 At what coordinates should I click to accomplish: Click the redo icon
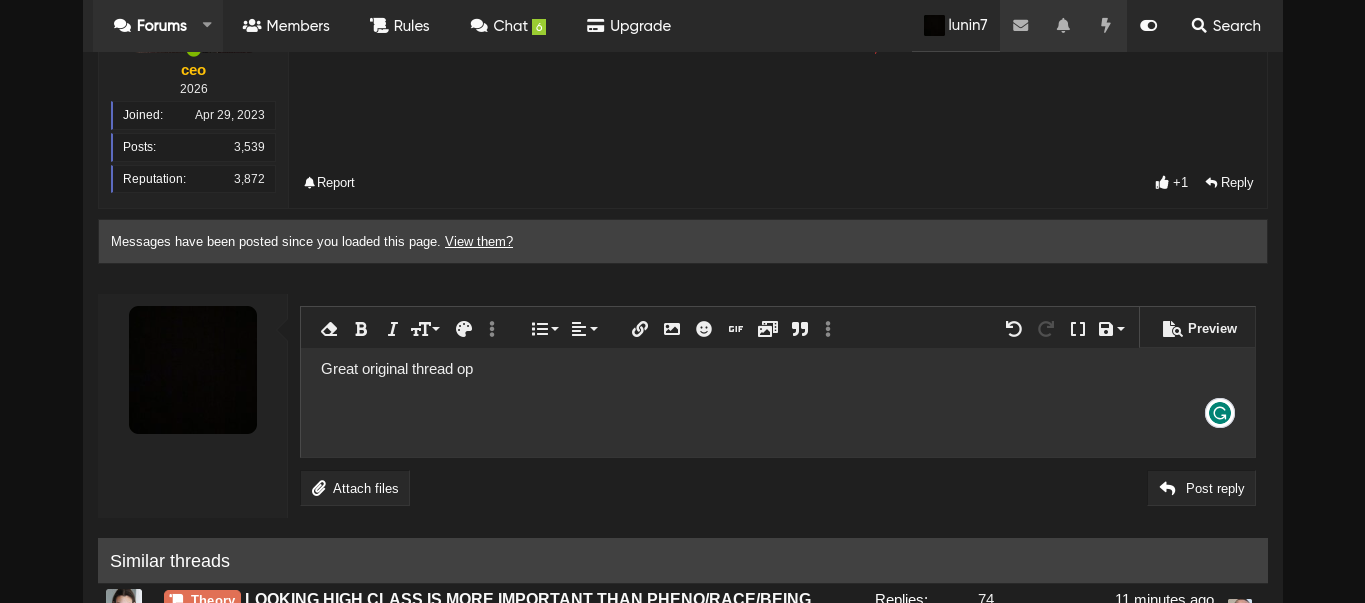coord(1046,329)
